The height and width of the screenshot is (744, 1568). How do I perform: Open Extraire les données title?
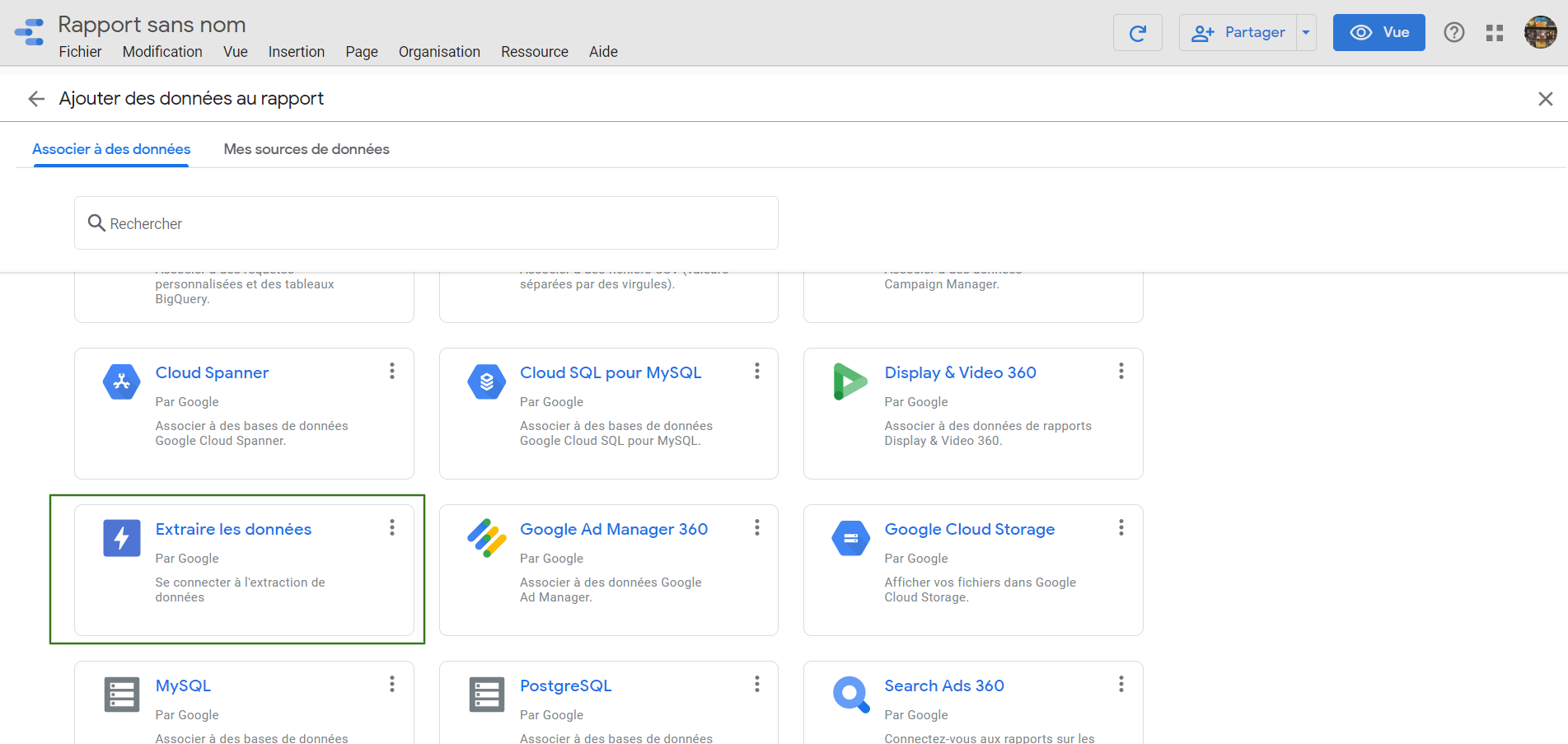233,529
